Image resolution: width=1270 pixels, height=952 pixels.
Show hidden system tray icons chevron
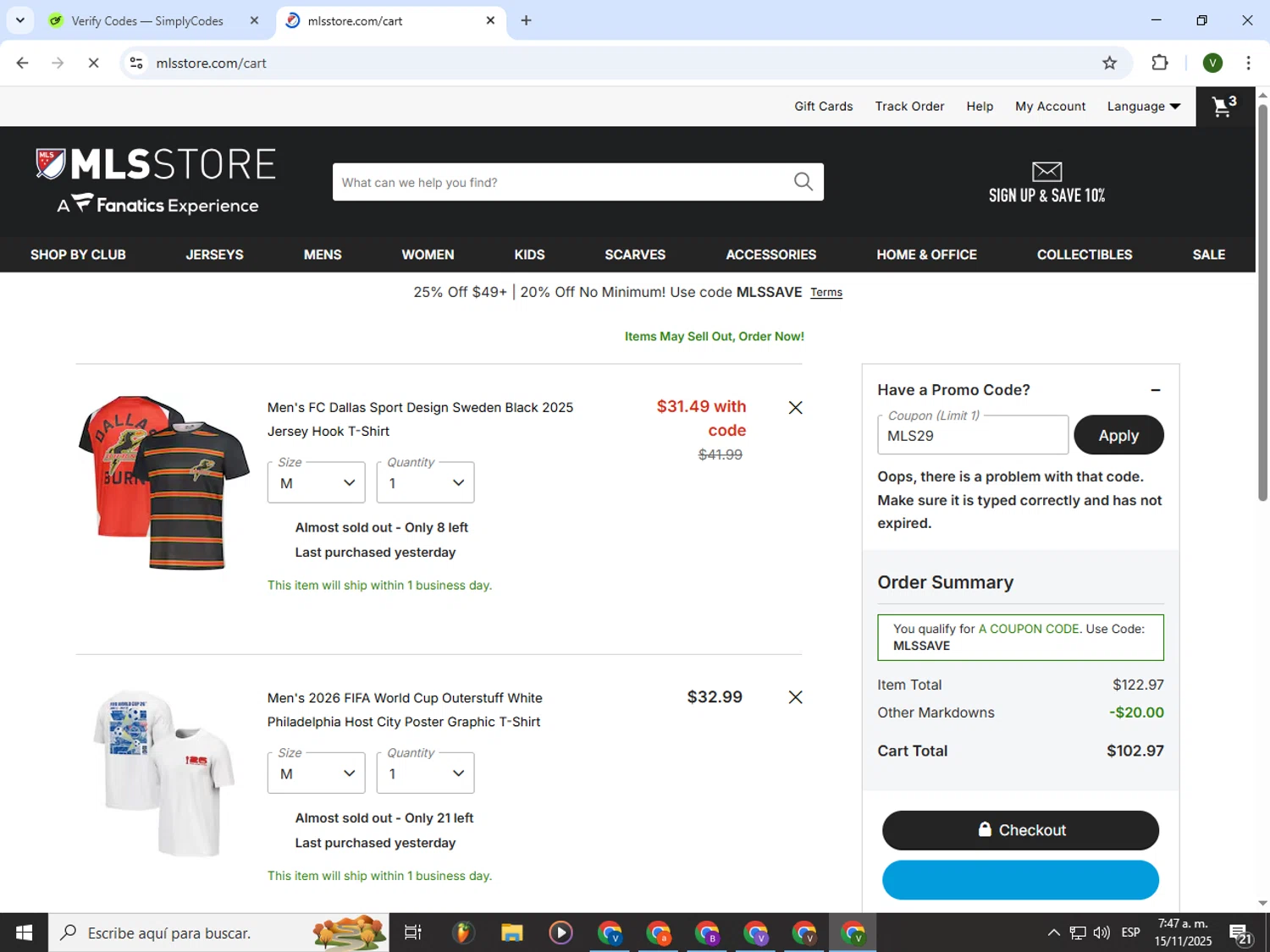[x=1053, y=933]
